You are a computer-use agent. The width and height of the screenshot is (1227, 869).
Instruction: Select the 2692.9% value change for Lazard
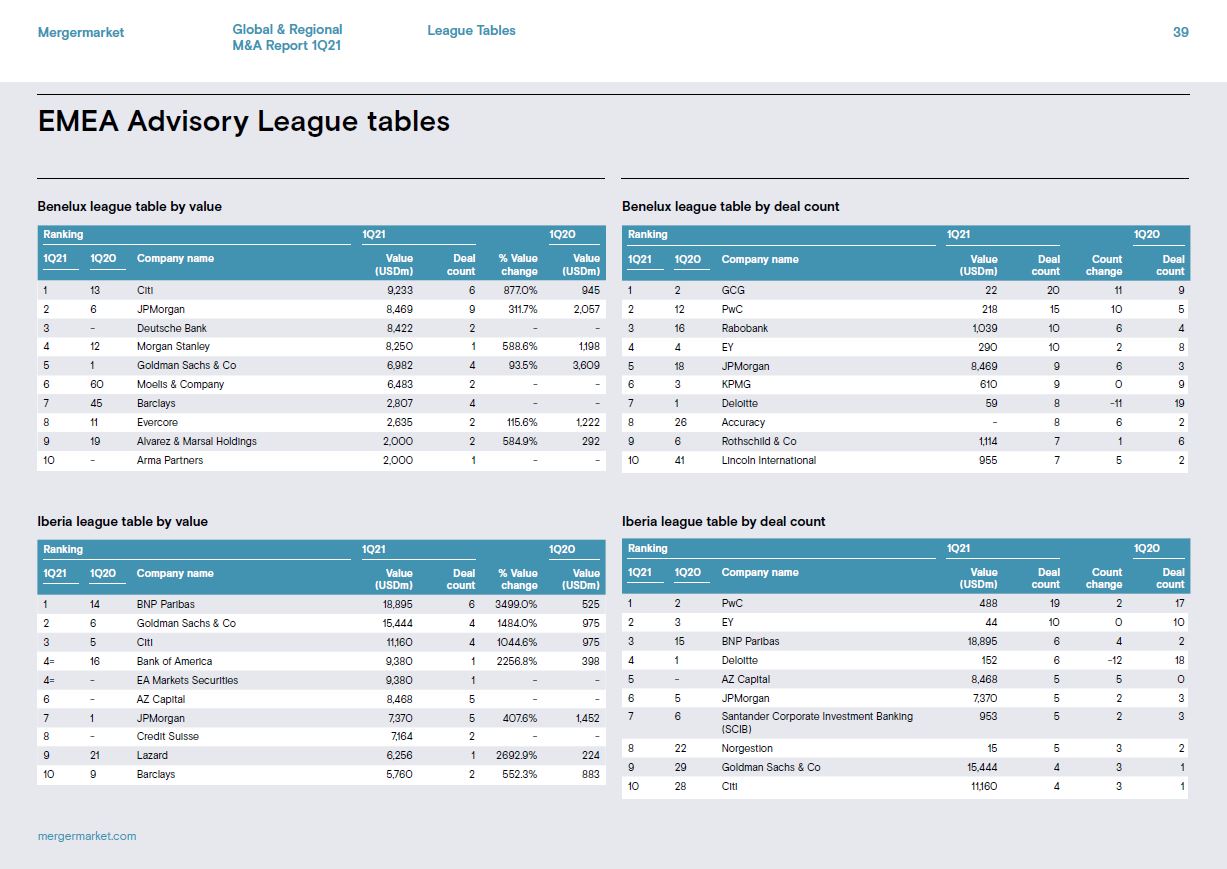(x=515, y=756)
